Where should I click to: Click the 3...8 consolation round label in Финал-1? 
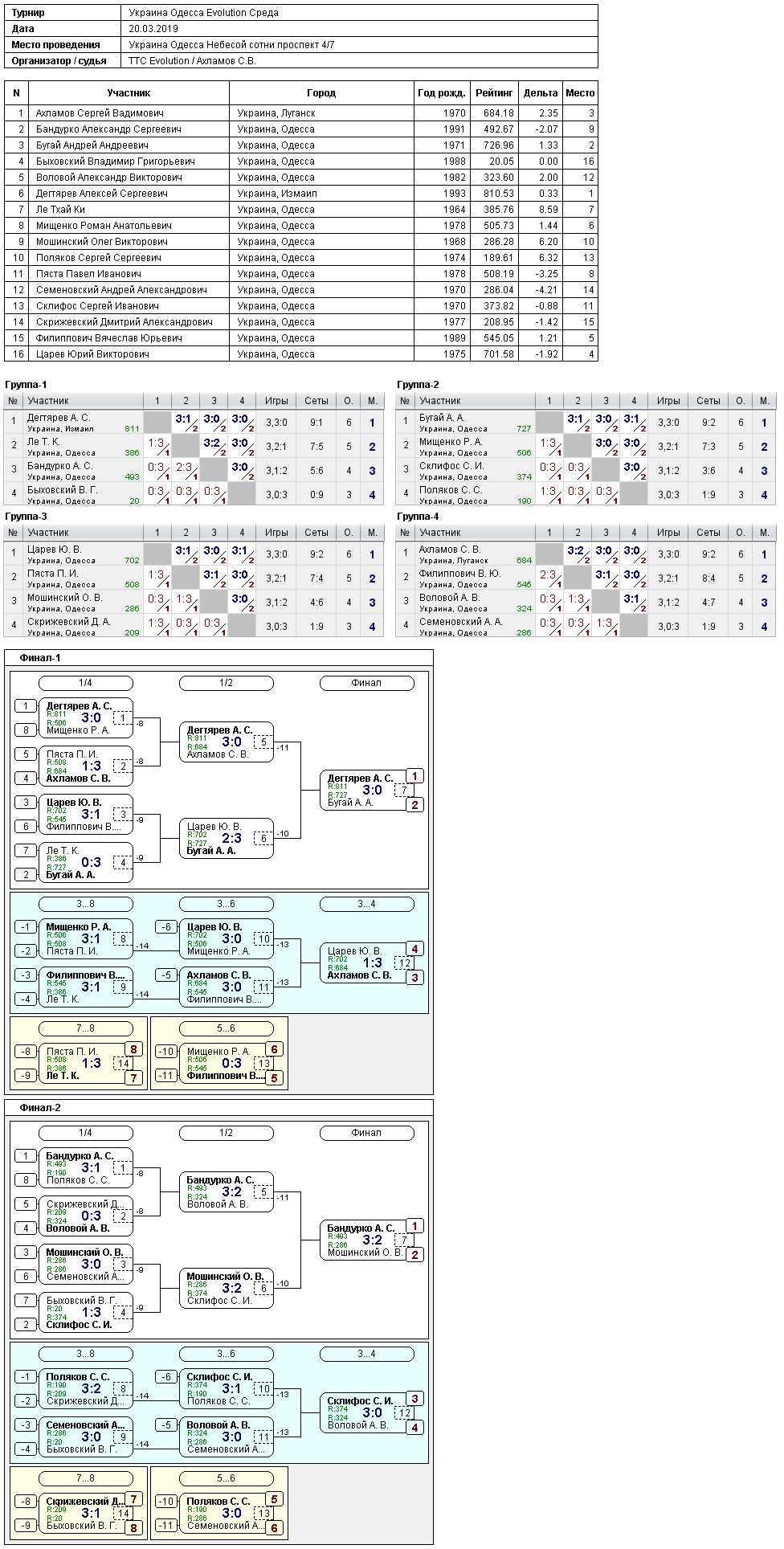(86, 904)
